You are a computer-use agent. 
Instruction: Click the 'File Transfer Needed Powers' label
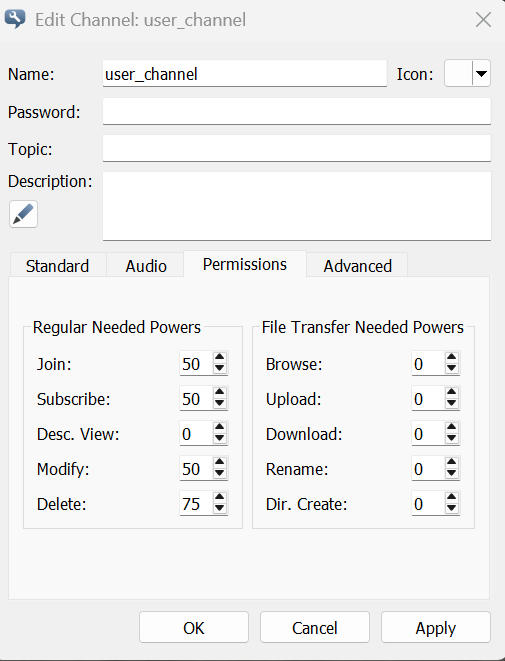coord(363,327)
